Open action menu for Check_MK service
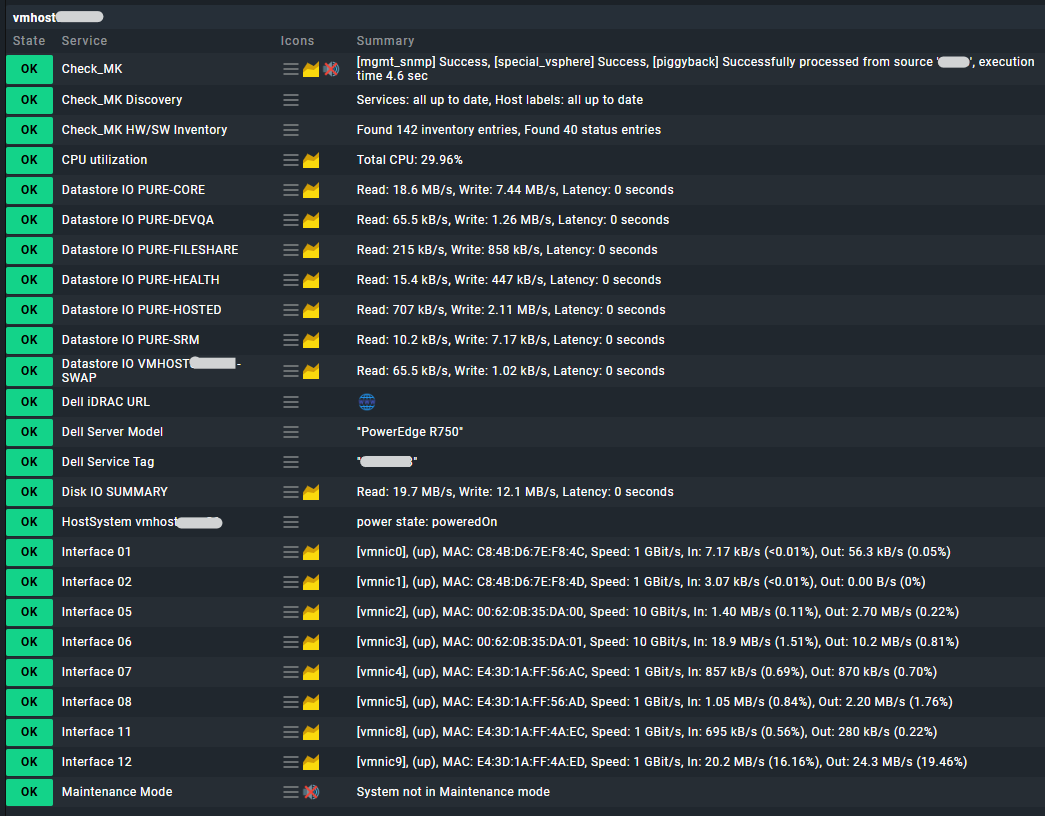Screen dimensions: 1045x816 pyautogui.click(x=291, y=69)
